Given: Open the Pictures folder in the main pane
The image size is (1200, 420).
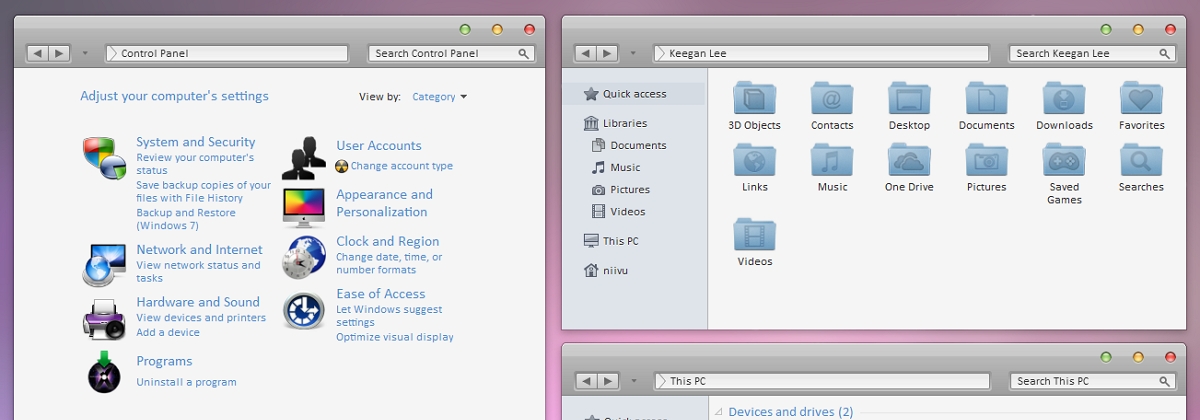Looking at the screenshot, I should [x=986, y=160].
